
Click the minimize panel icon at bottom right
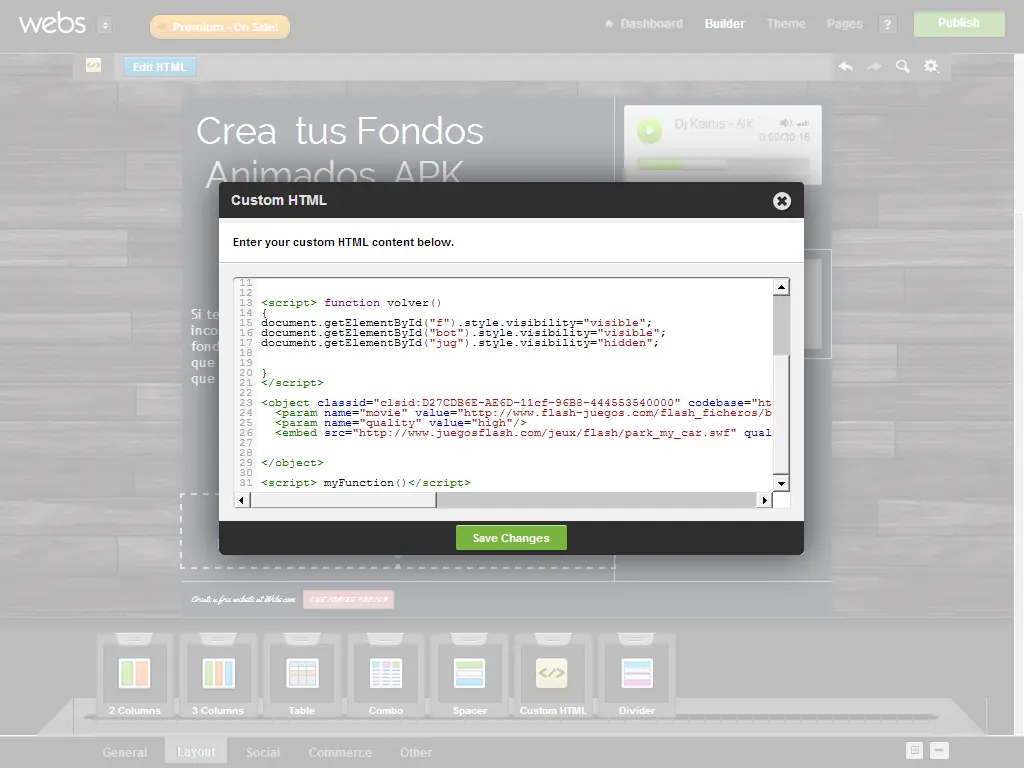point(939,750)
